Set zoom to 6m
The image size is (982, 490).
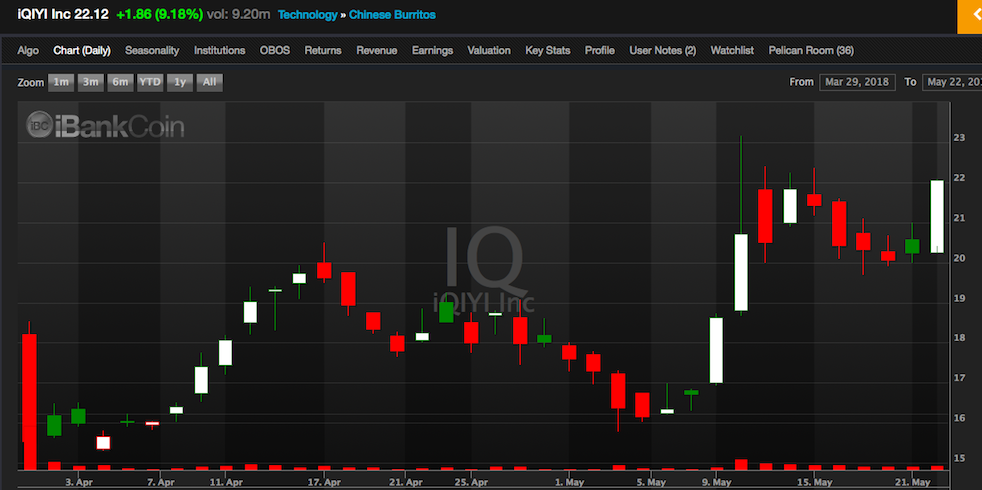(x=120, y=82)
